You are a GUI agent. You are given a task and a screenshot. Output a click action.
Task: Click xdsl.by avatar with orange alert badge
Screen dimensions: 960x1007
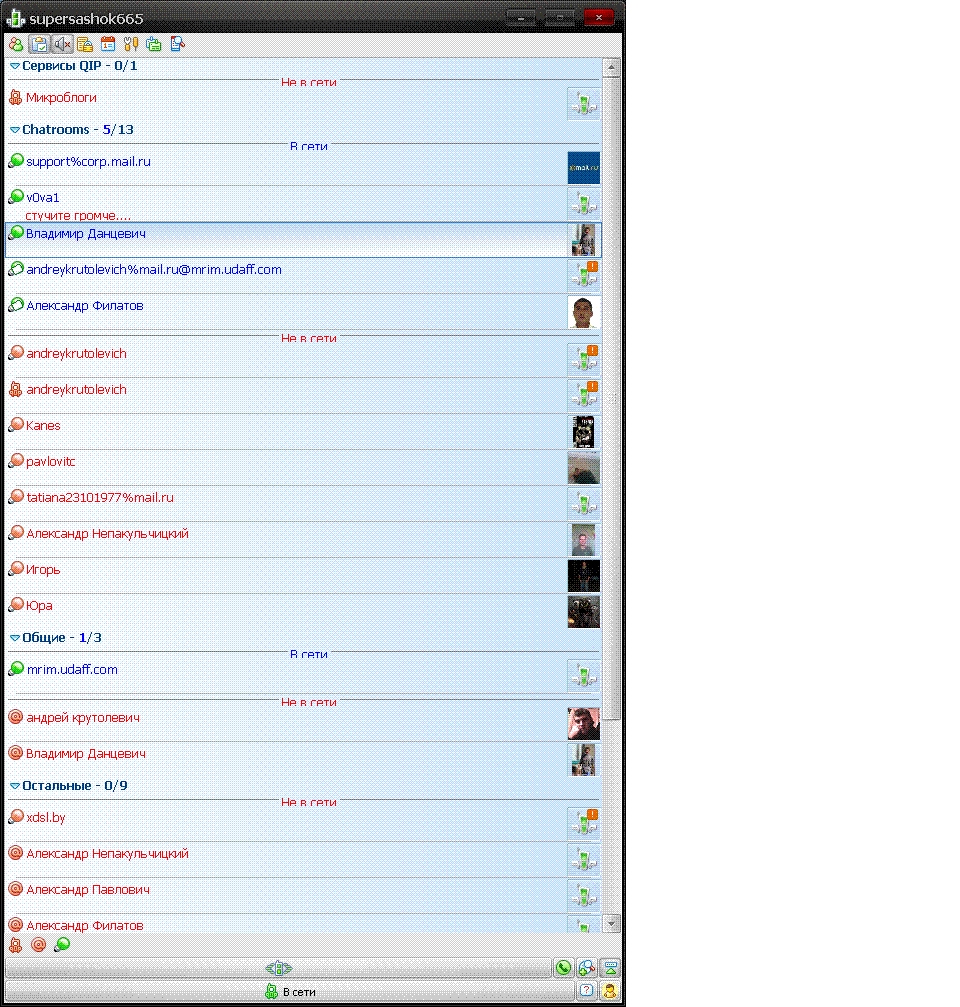click(x=584, y=824)
